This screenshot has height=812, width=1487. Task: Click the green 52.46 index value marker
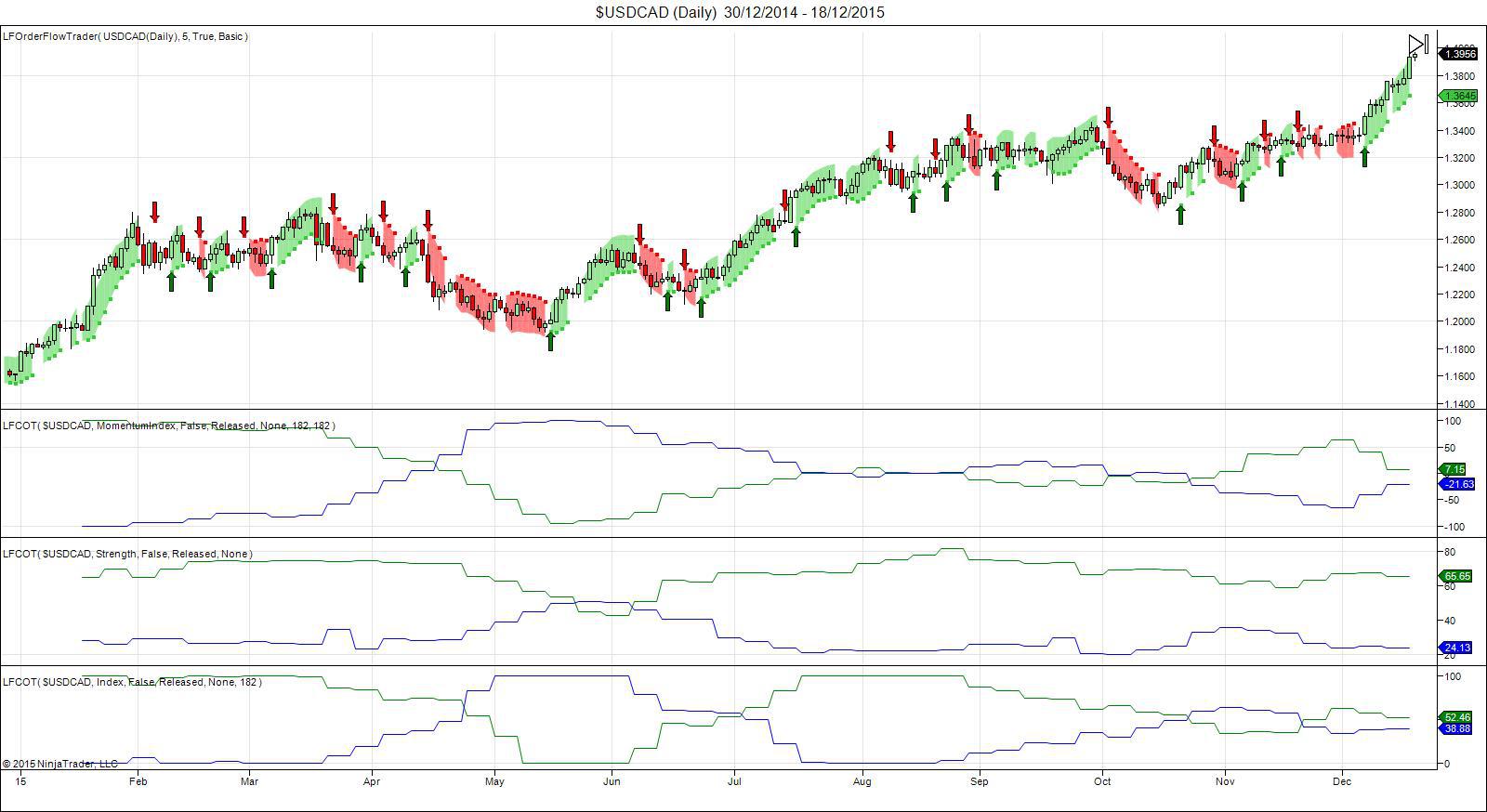pos(1457,717)
